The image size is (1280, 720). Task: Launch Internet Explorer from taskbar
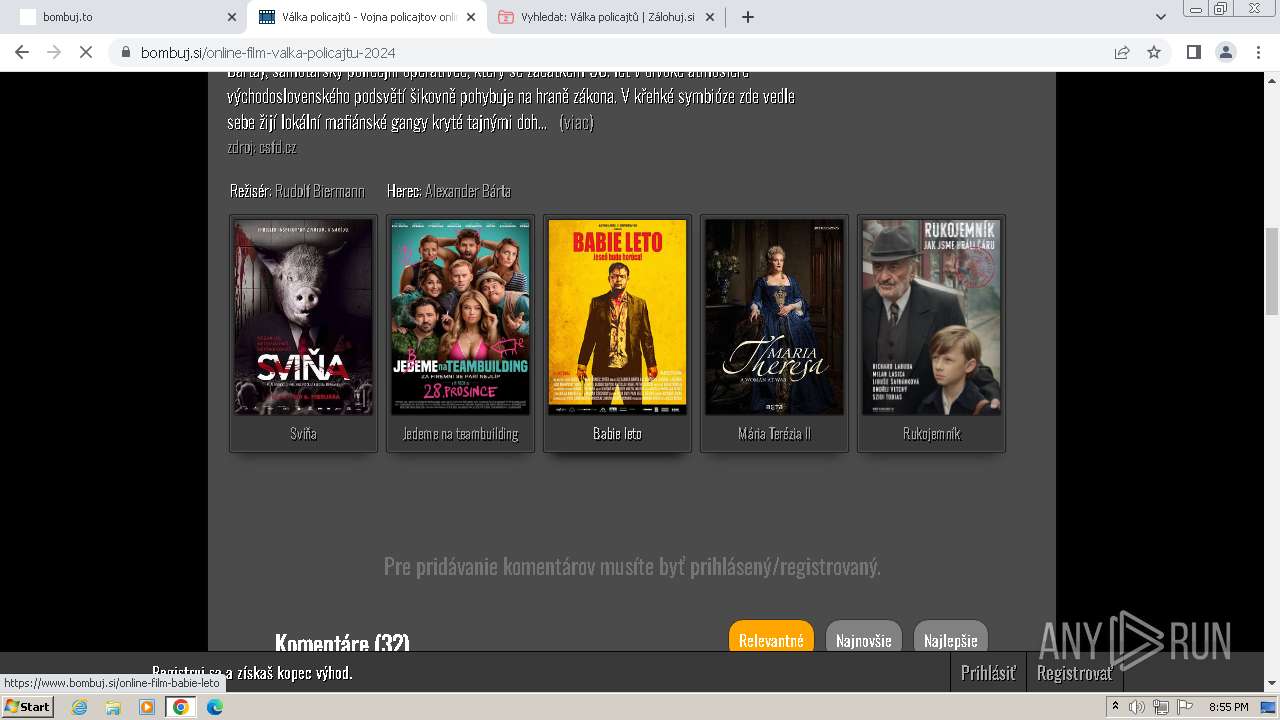tap(79, 707)
